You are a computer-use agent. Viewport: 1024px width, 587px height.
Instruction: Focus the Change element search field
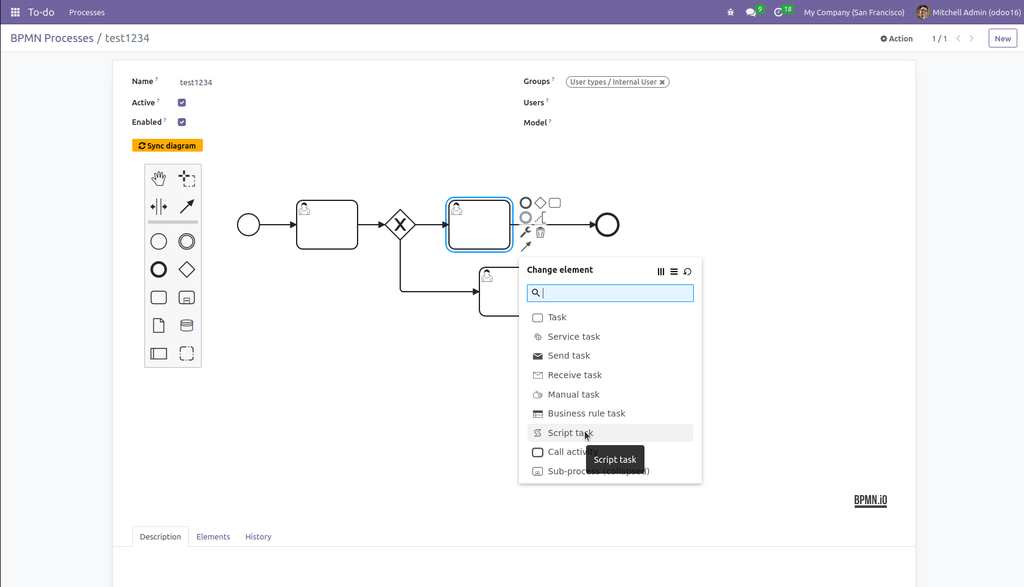[x=610, y=293]
